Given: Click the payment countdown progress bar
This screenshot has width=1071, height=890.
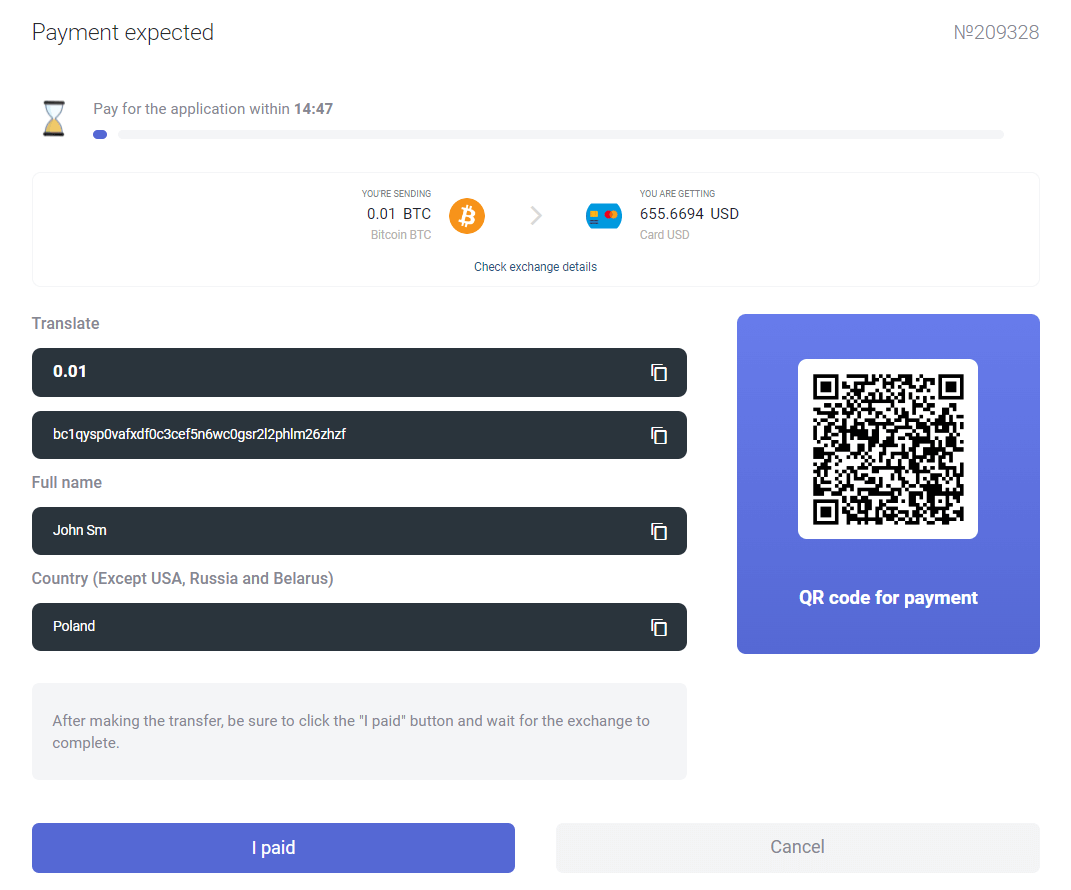Looking at the screenshot, I should coord(560,134).
